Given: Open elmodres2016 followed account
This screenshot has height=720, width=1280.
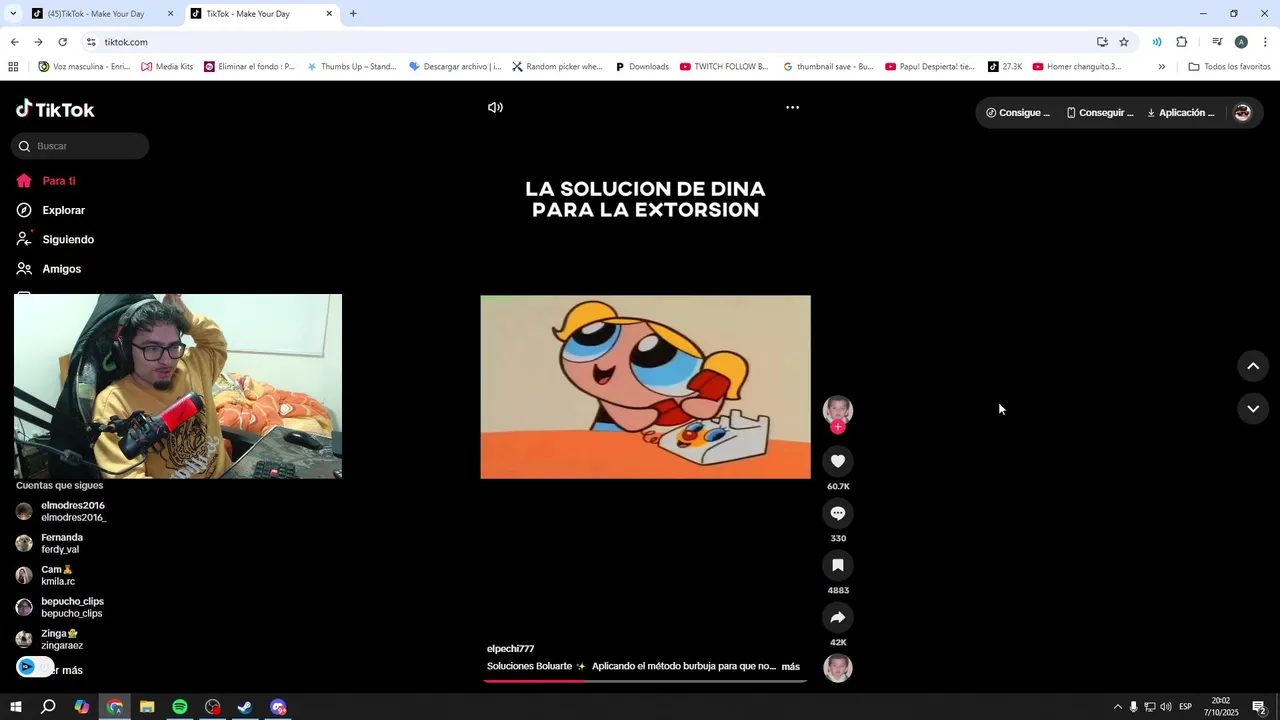Looking at the screenshot, I should pos(62,511).
